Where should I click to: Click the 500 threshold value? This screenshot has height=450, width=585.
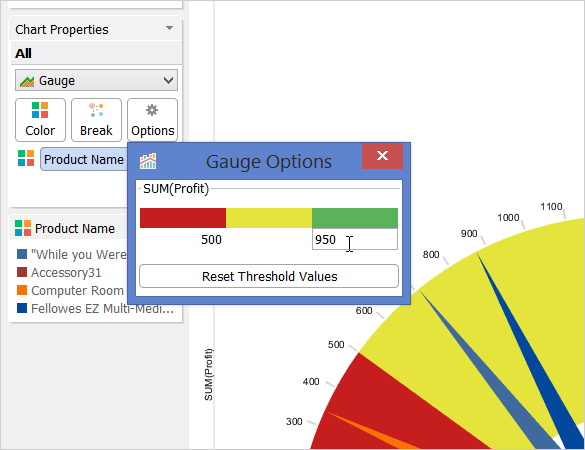[212, 240]
